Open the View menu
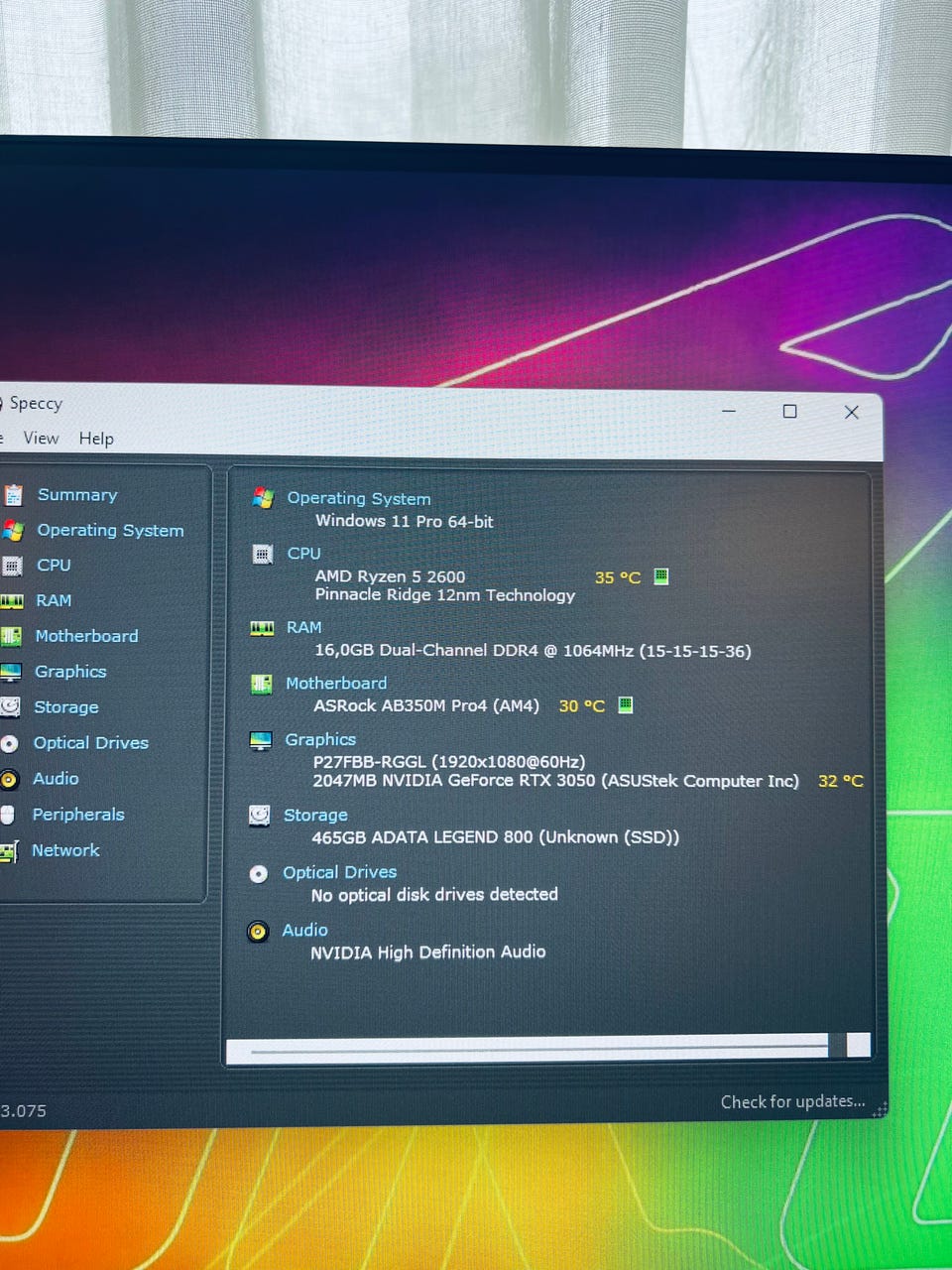This screenshot has height=1270, width=952. pyautogui.click(x=41, y=438)
